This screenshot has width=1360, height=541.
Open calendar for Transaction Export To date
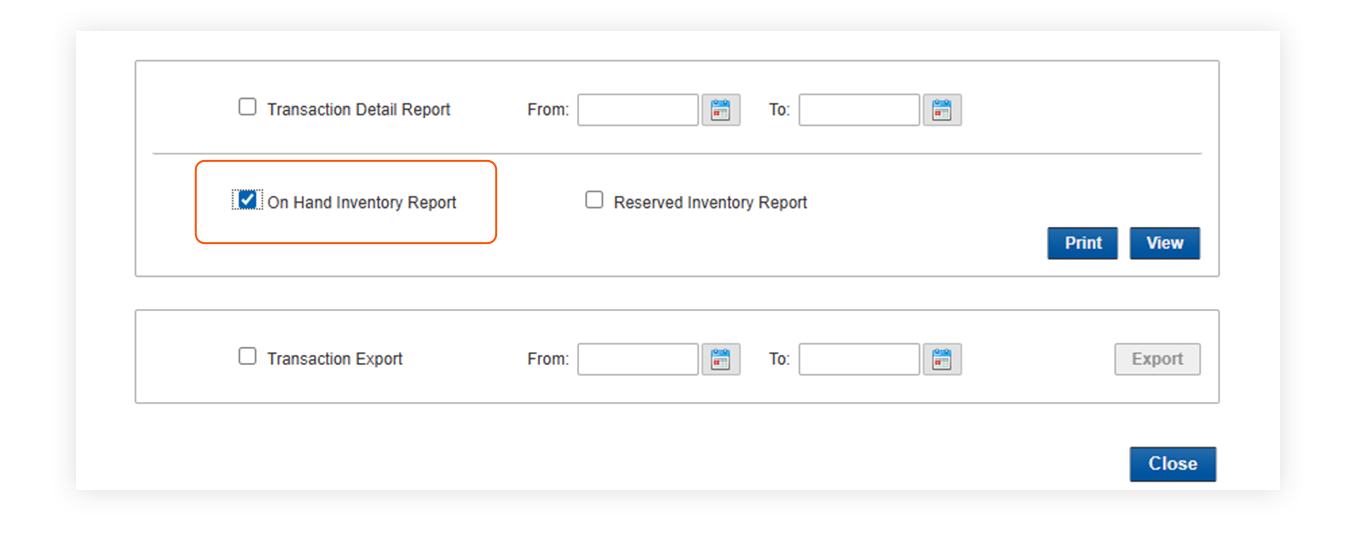point(942,359)
